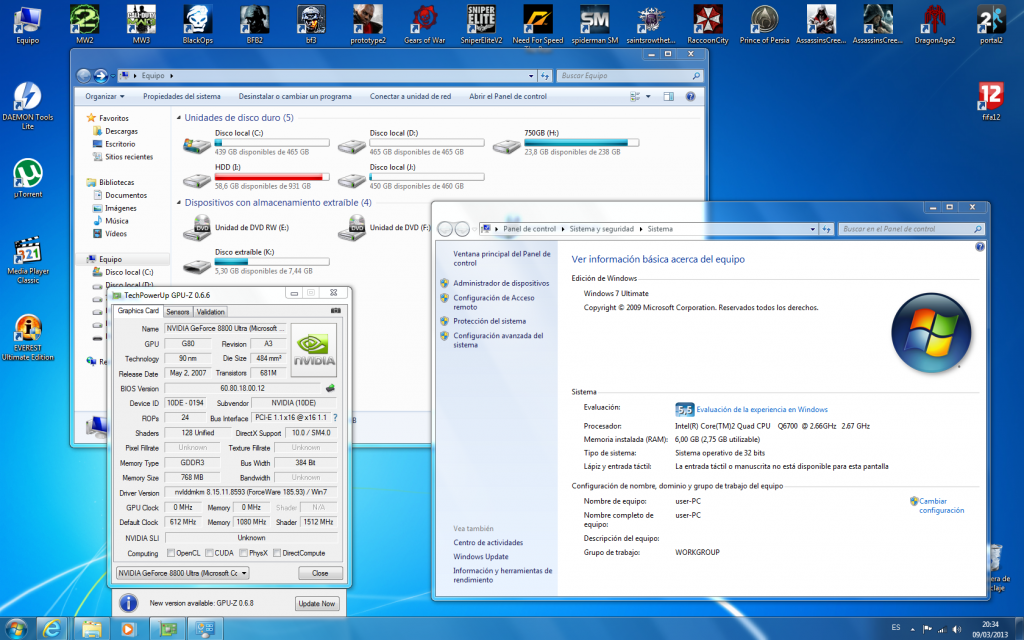Select the fifa12 desktop icon
Screen dimensions: 1024x640
pos(991,101)
